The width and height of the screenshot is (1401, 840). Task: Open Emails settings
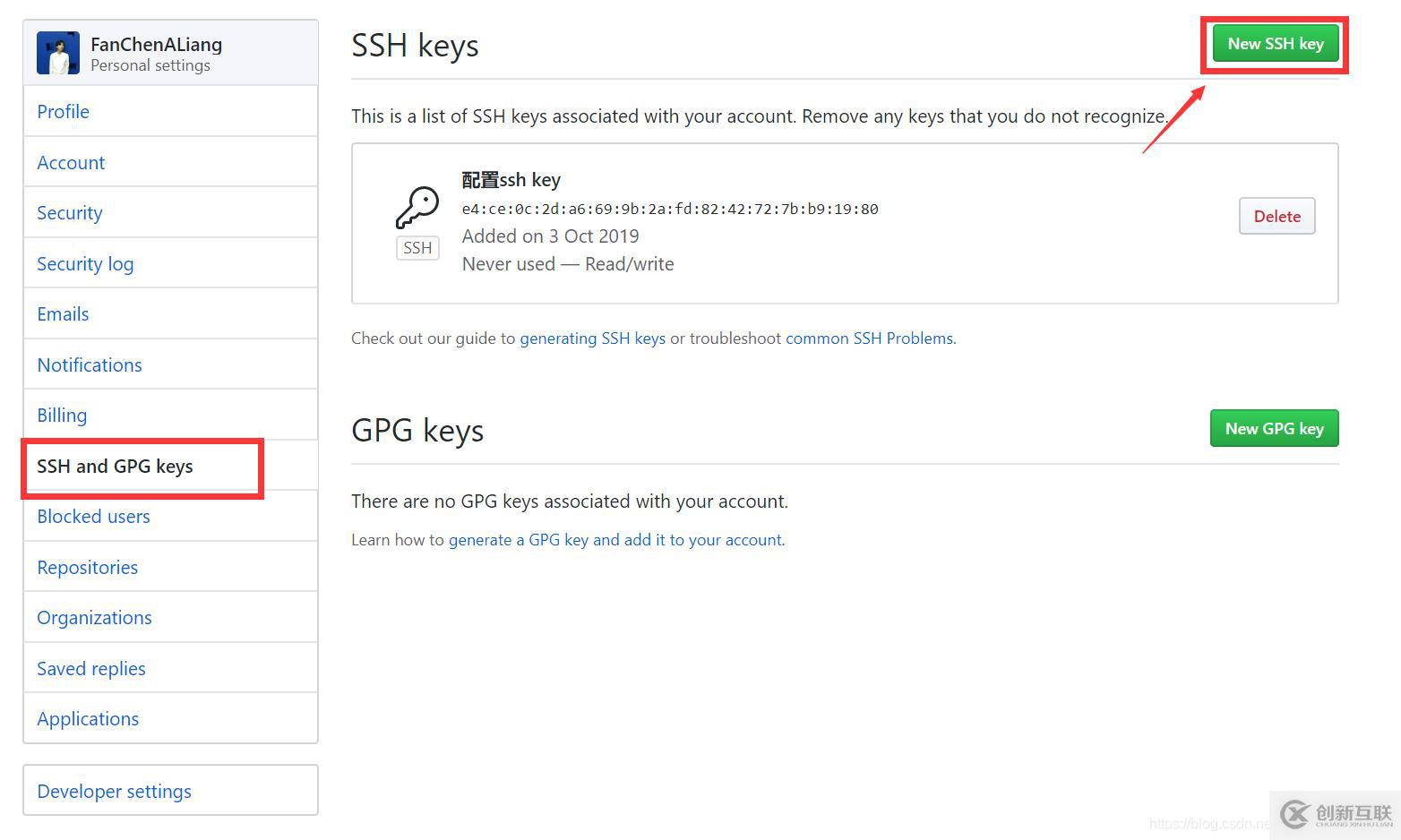point(63,314)
